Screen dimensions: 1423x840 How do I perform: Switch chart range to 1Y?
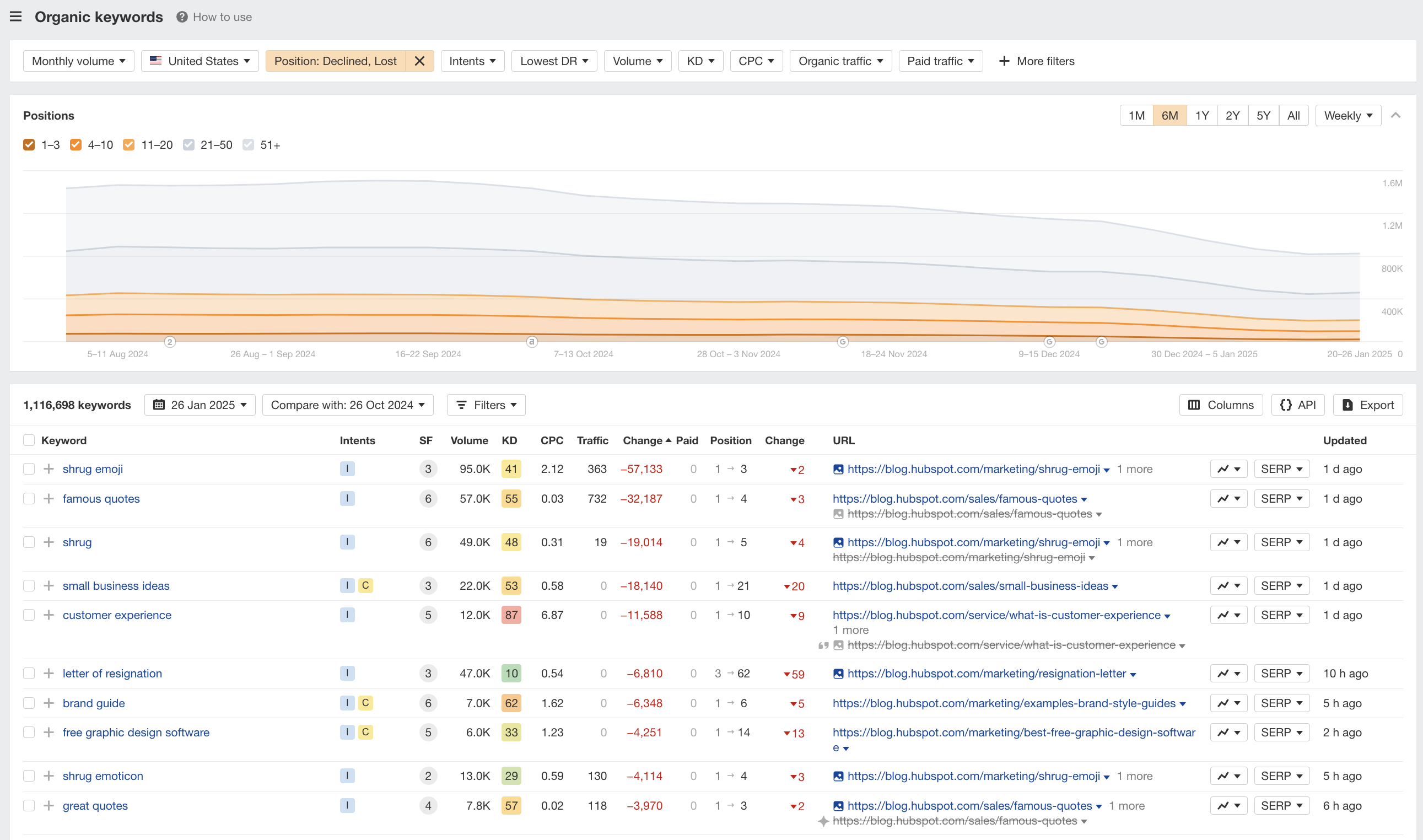point(1202,115)
